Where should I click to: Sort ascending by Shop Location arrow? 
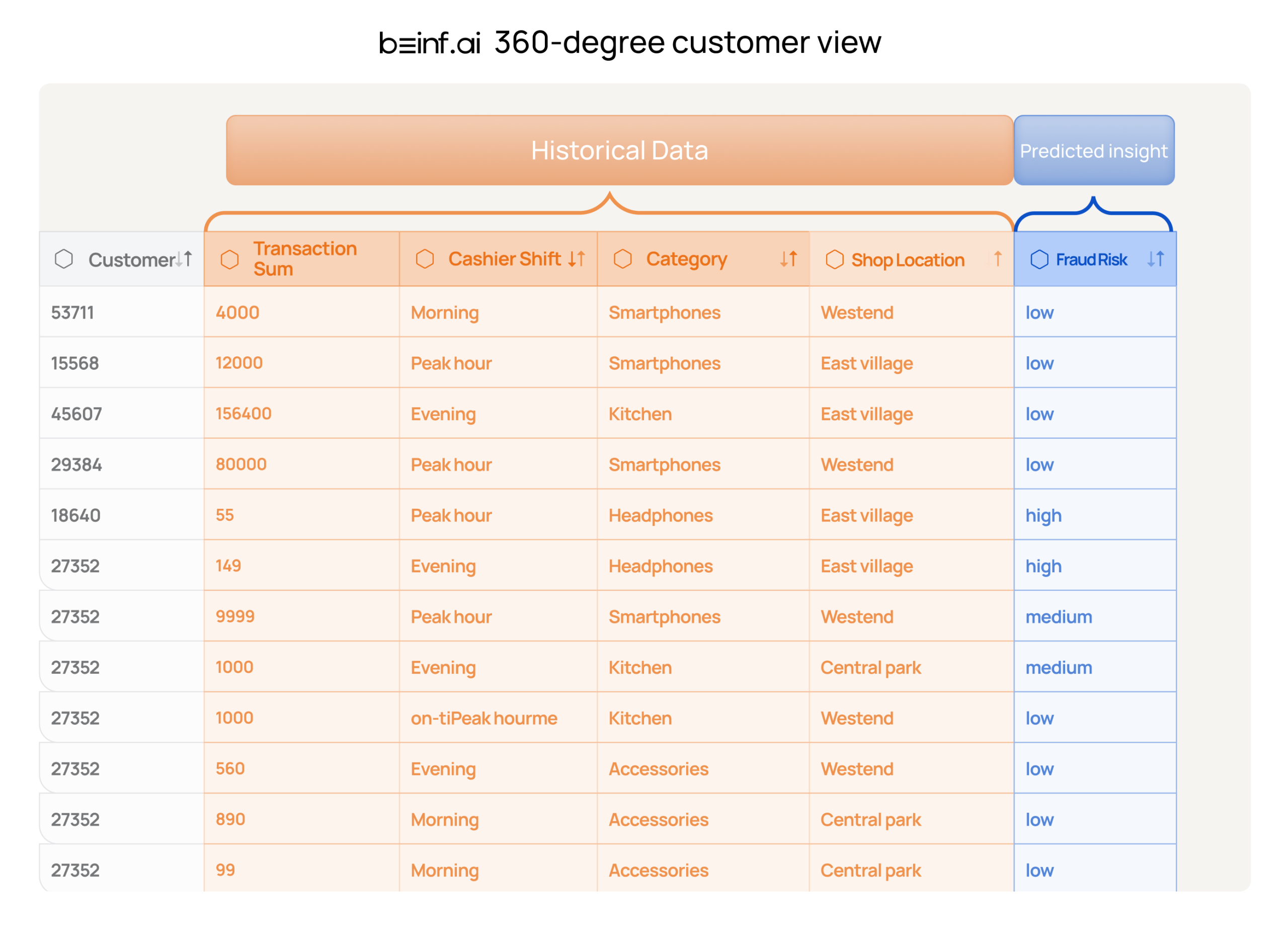[x=997, y=259]
